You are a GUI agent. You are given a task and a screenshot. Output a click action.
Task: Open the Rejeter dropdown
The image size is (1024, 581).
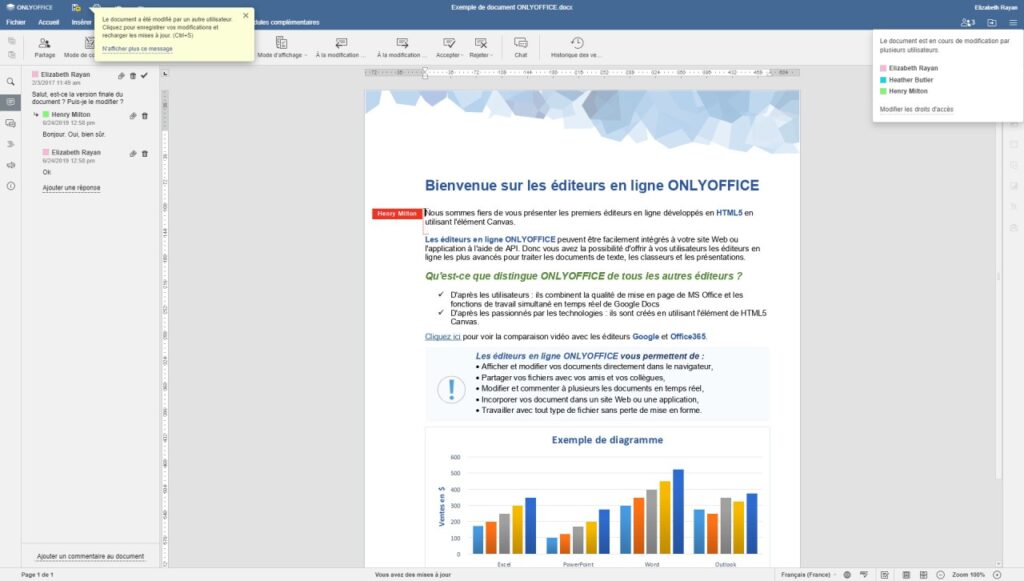coord(481,48)
